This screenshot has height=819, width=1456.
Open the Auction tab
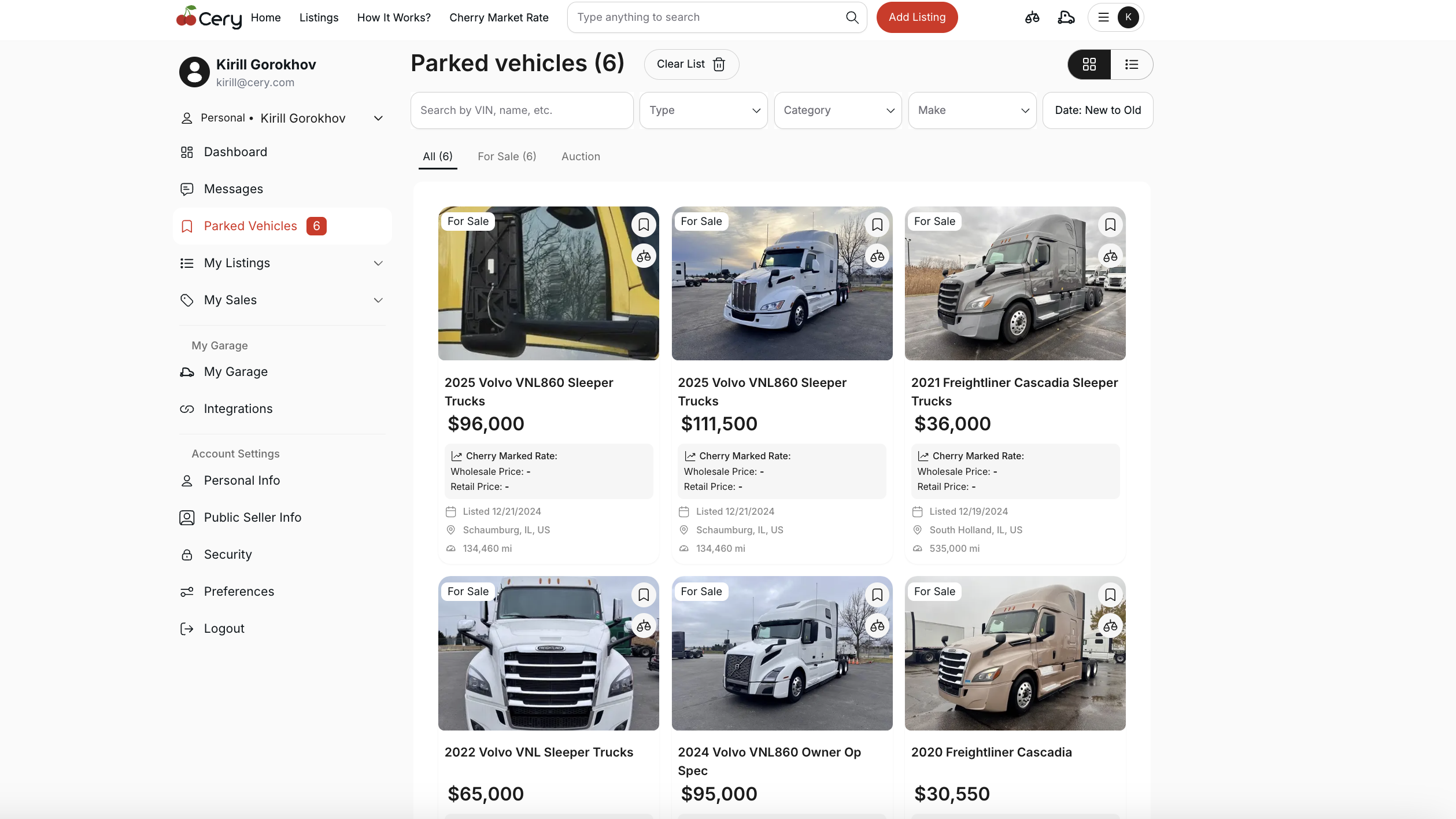tap(581, 156)
